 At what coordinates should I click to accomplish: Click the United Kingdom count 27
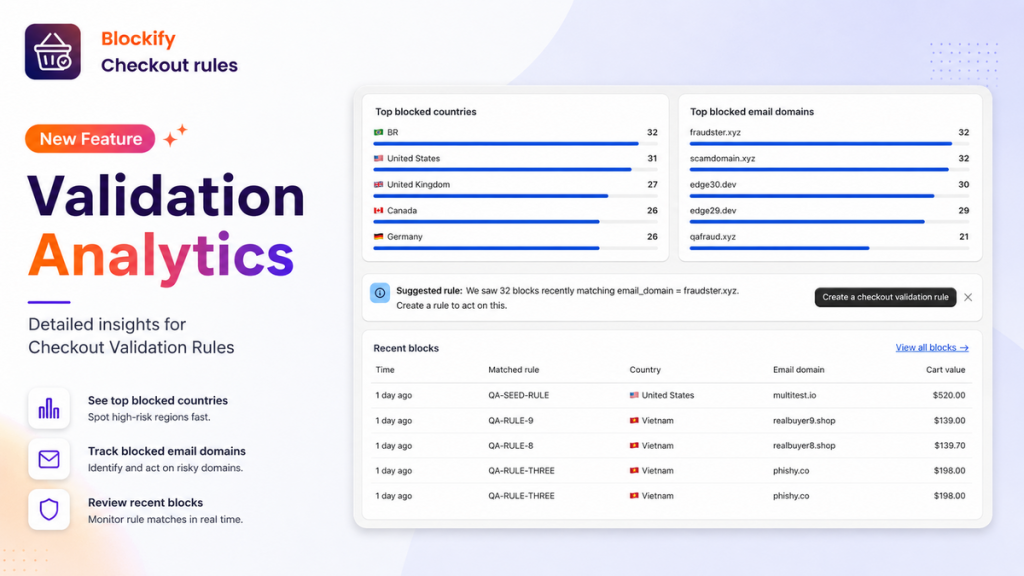click(652, 184)
